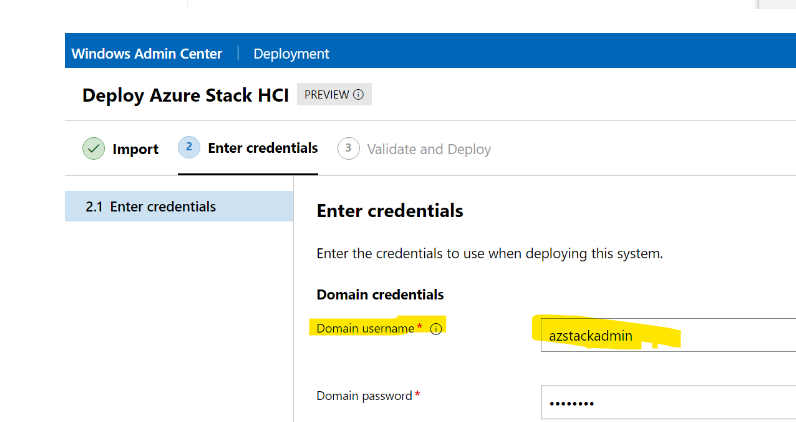Click the step 2 circle icon
The height and width of the screenshot is (422, 796).
[x=189, y=147]
